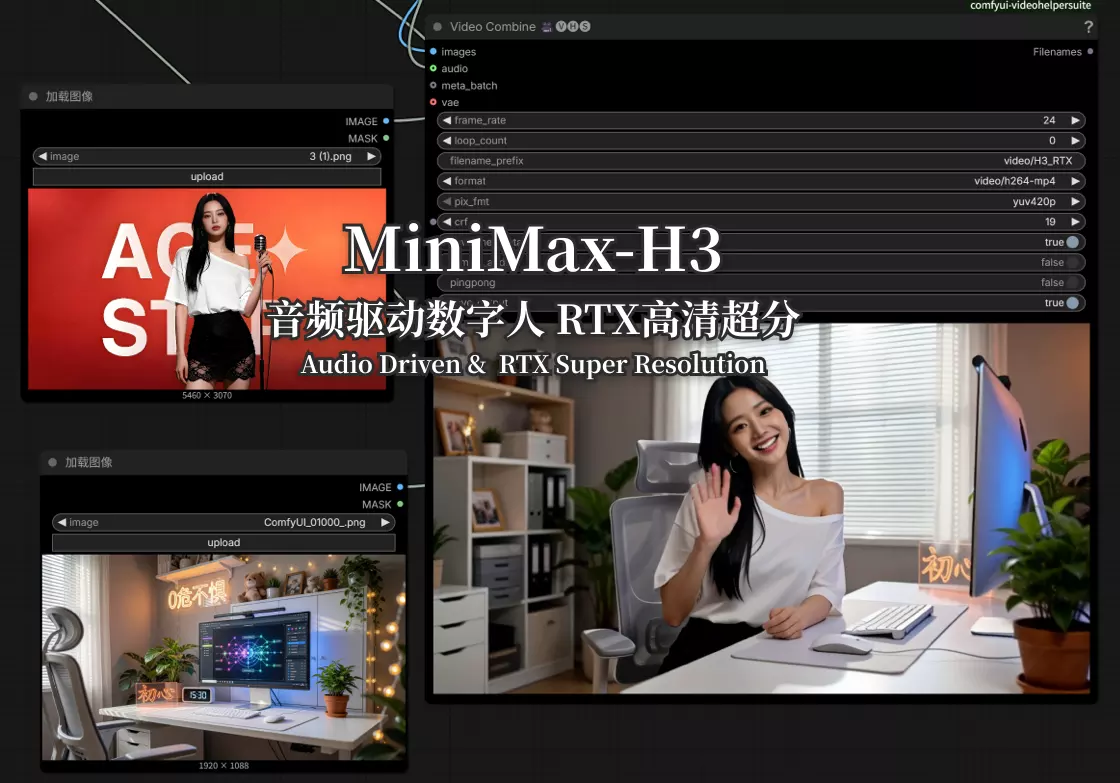
Task: Advance pix_fmt with its right arrow
Action: 1075,201
